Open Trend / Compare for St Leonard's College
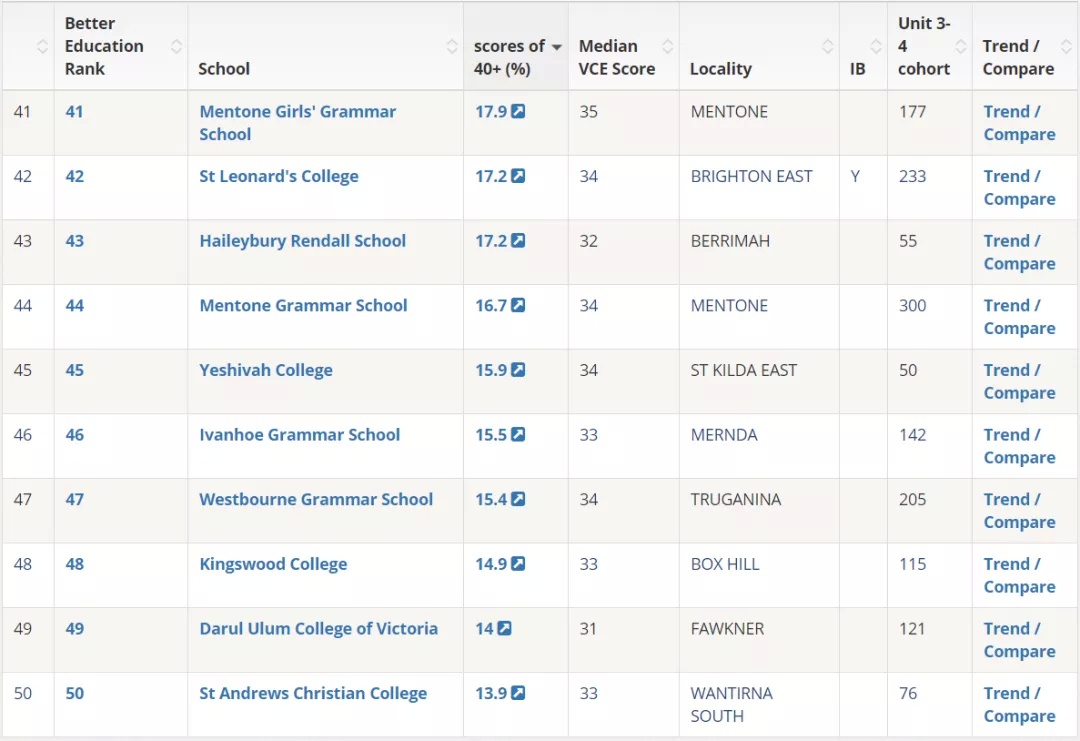 1019,187
